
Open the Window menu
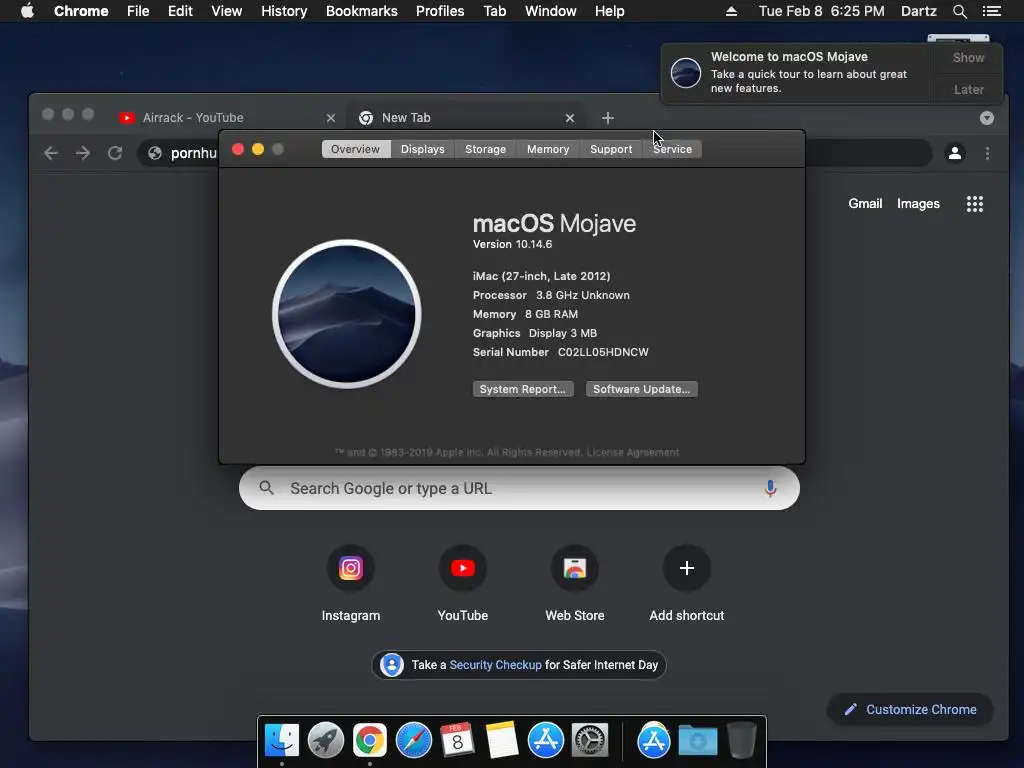click(551, 11)
